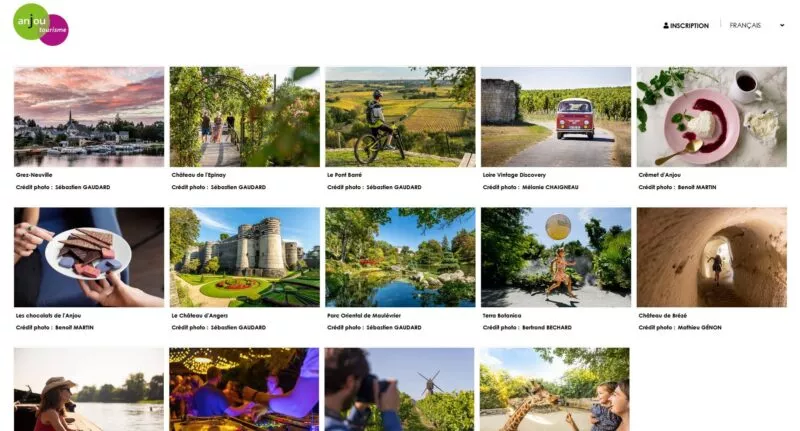Viewport: 800px width, 431px height.
Task: Open the night market lights photo
Action: pos(244,390)
